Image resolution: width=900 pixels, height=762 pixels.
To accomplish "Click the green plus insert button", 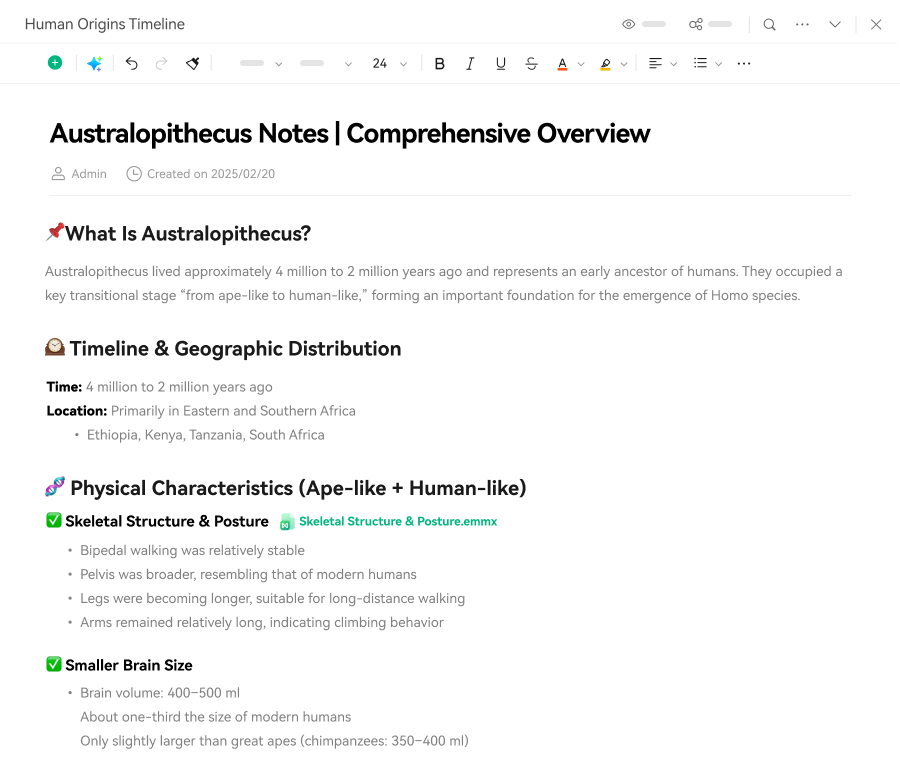I will [x=55, y=63].
